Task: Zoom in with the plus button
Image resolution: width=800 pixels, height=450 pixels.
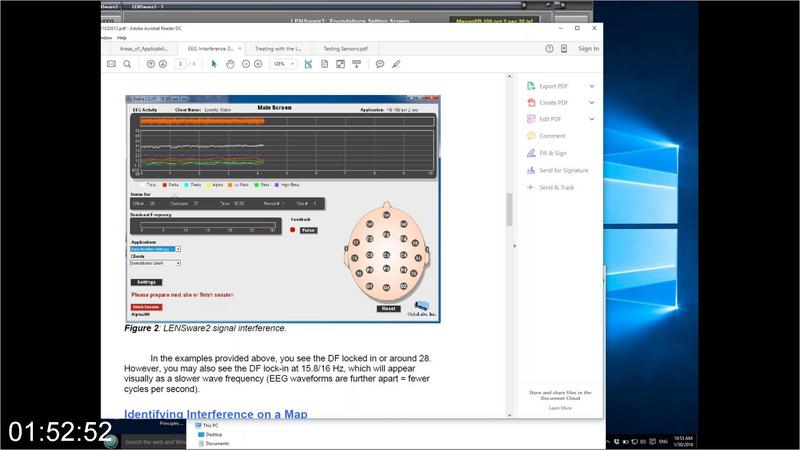Action: pos(258,64)
